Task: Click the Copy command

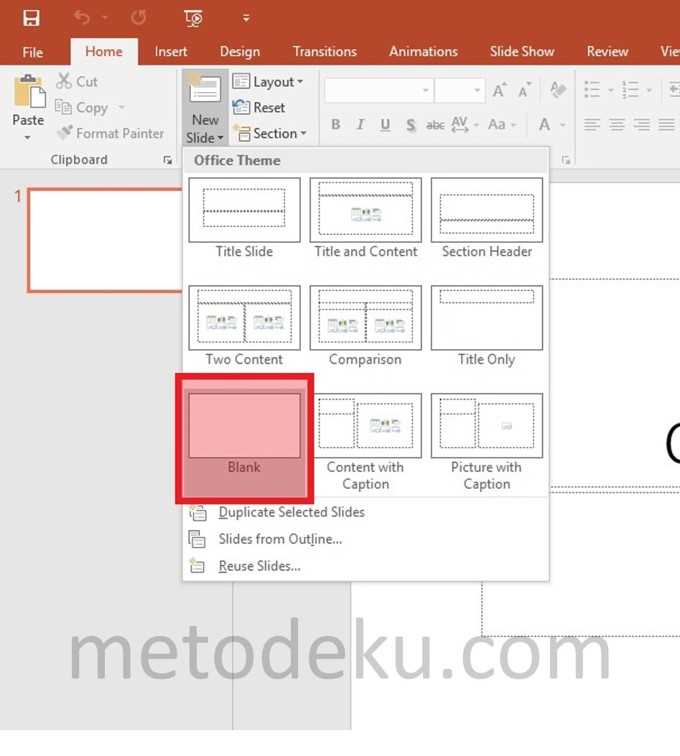Action: (x=82, y=108)
